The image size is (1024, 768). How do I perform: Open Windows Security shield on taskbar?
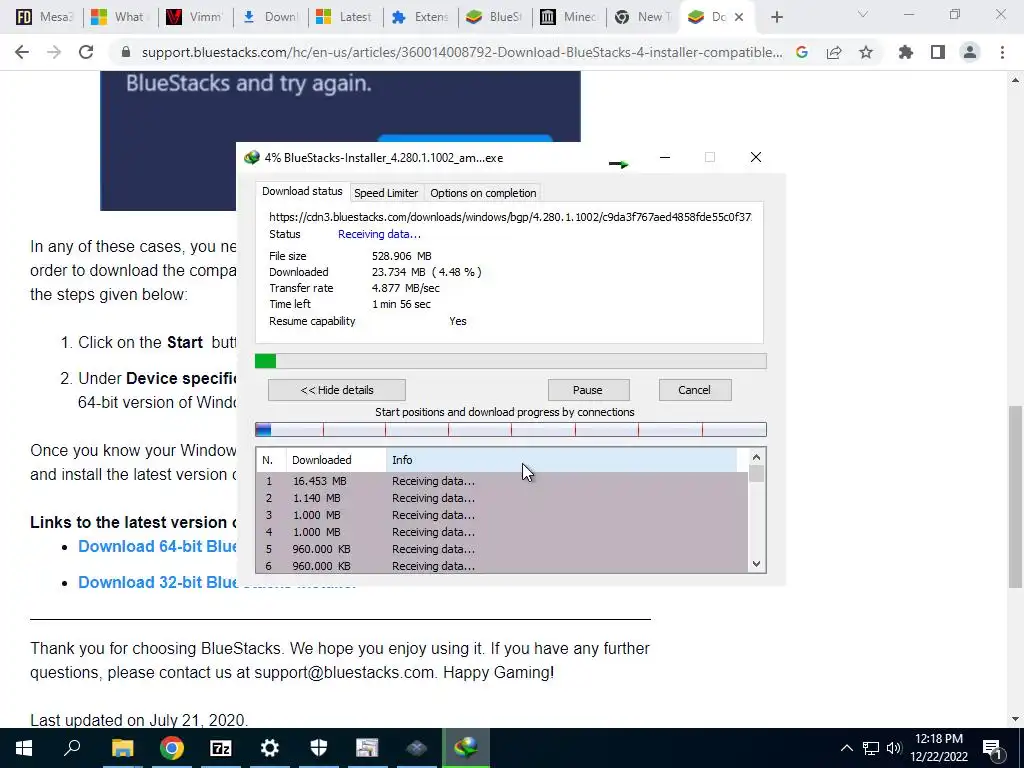(x=319, y=748)
